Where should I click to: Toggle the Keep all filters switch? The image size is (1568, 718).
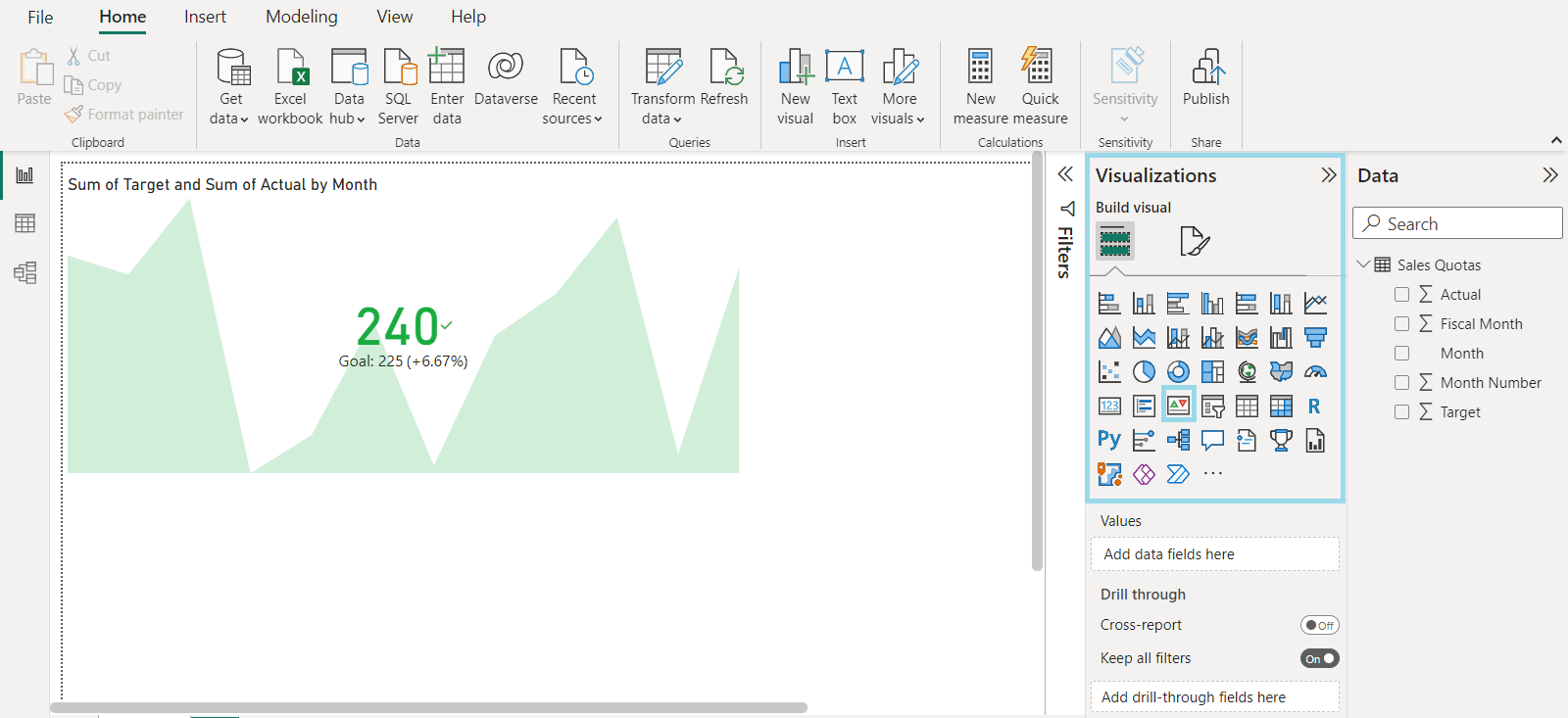[1319, 658]
